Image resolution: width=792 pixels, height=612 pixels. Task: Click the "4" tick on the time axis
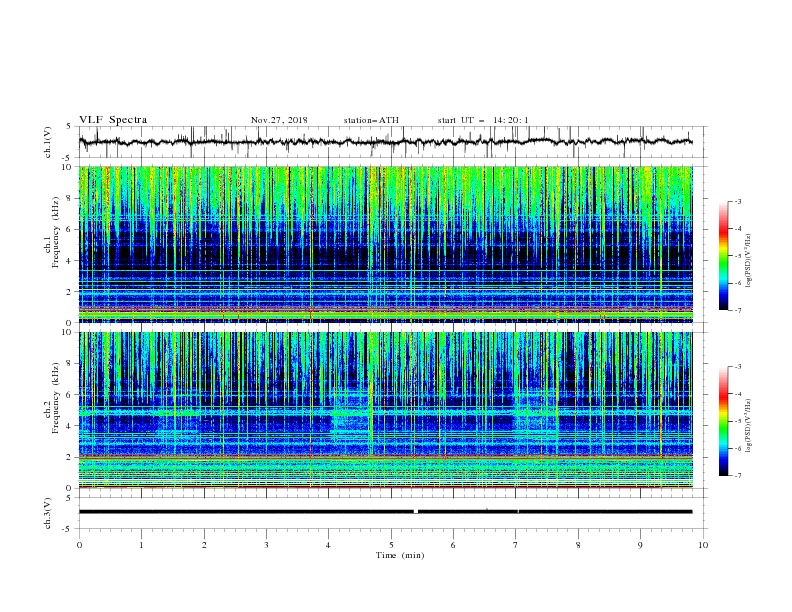click(329, 545)
